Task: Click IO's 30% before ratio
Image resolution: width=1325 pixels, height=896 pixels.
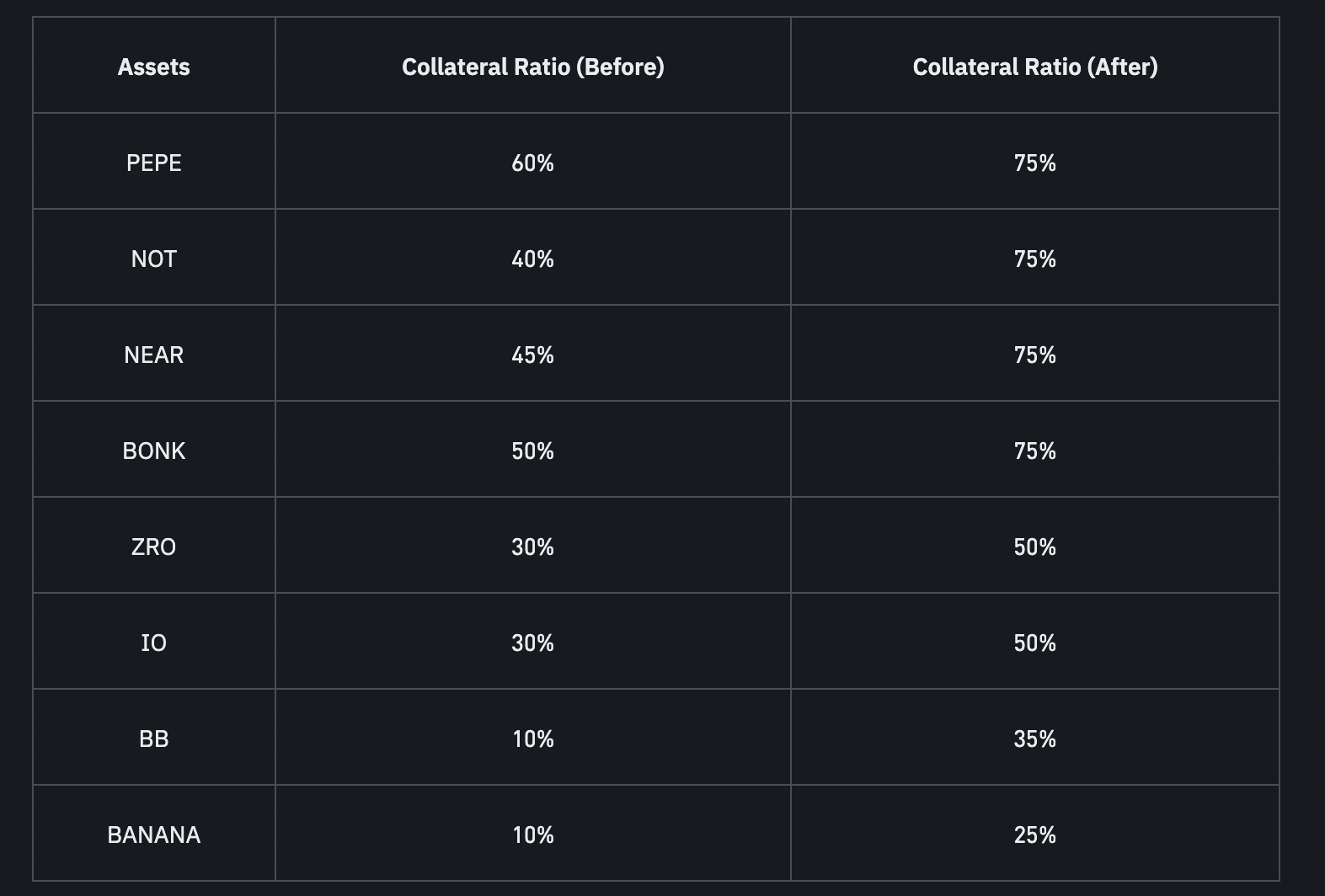Action: point(532,643)
